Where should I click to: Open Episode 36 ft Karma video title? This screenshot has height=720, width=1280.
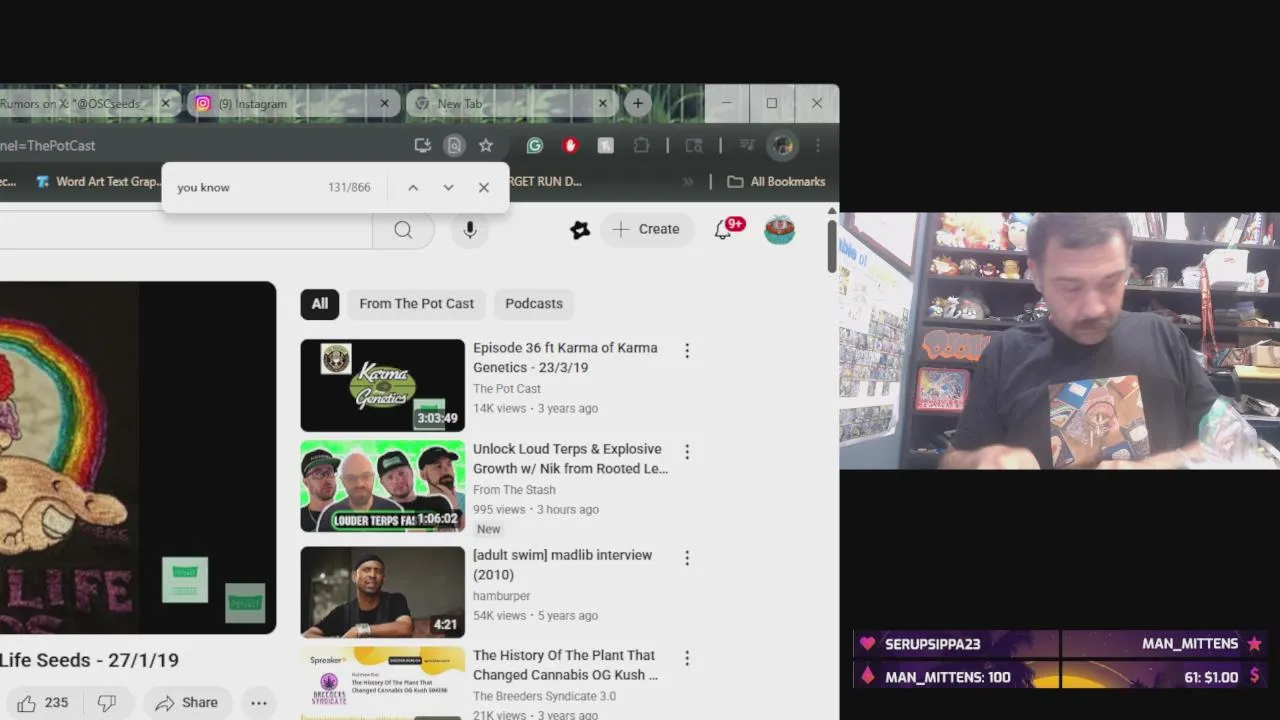coord(565,358)
